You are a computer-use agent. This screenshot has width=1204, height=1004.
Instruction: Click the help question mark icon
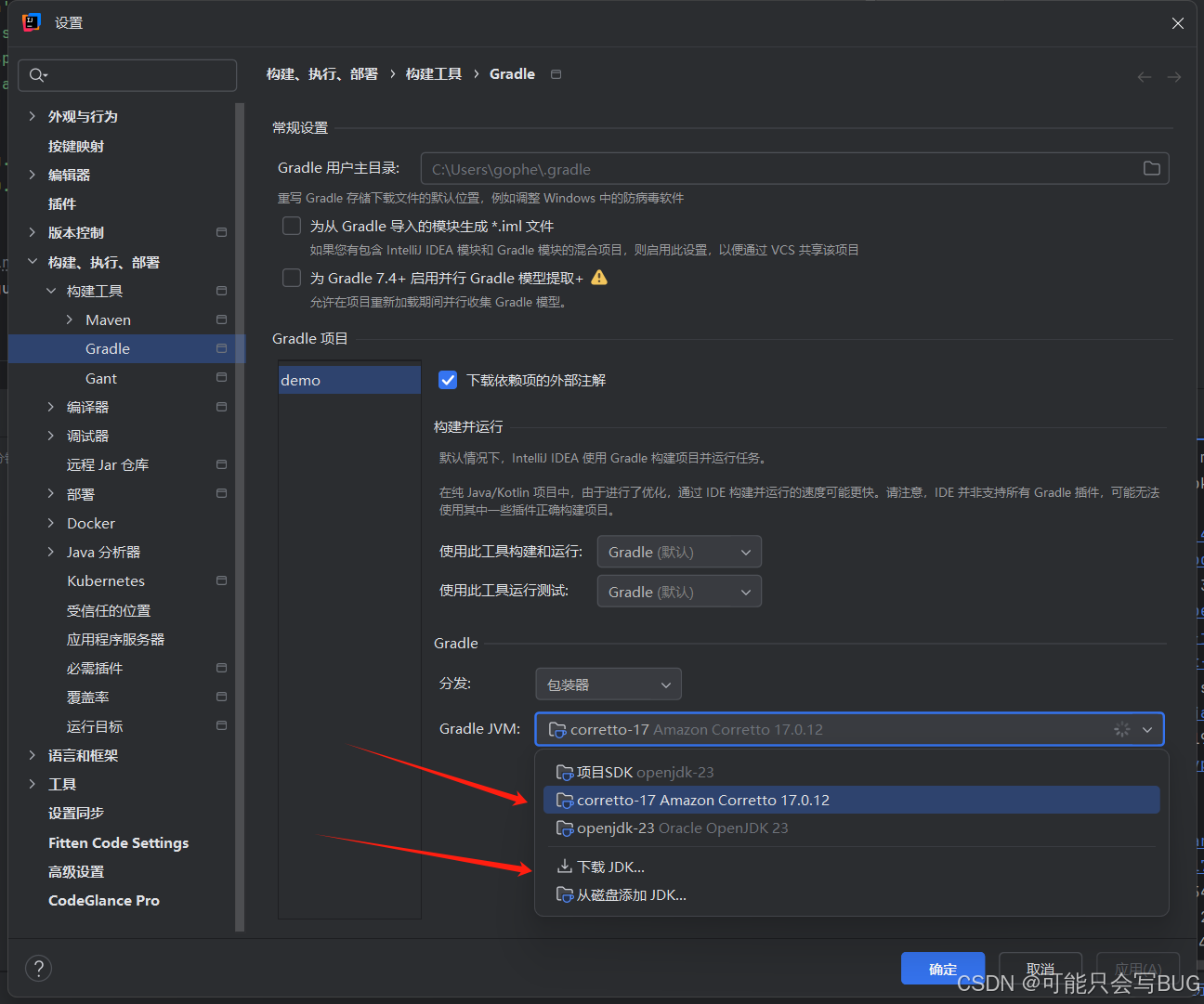(x=38, y=969)
